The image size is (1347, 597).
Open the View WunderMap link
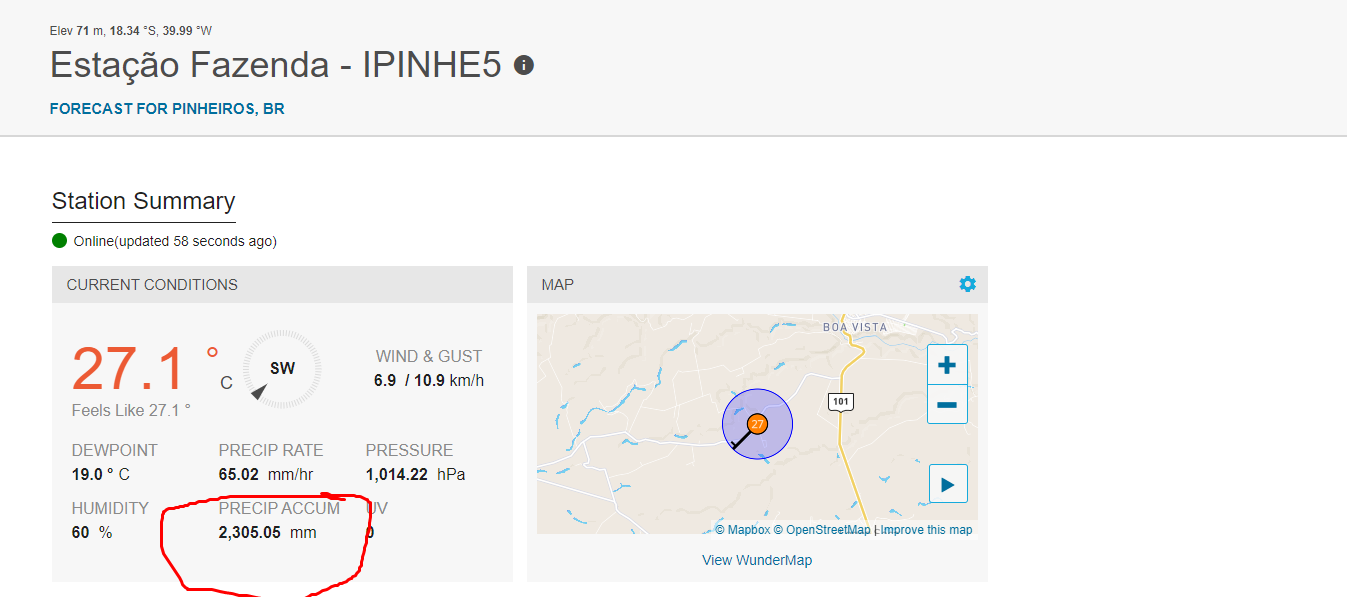point(757,560)
